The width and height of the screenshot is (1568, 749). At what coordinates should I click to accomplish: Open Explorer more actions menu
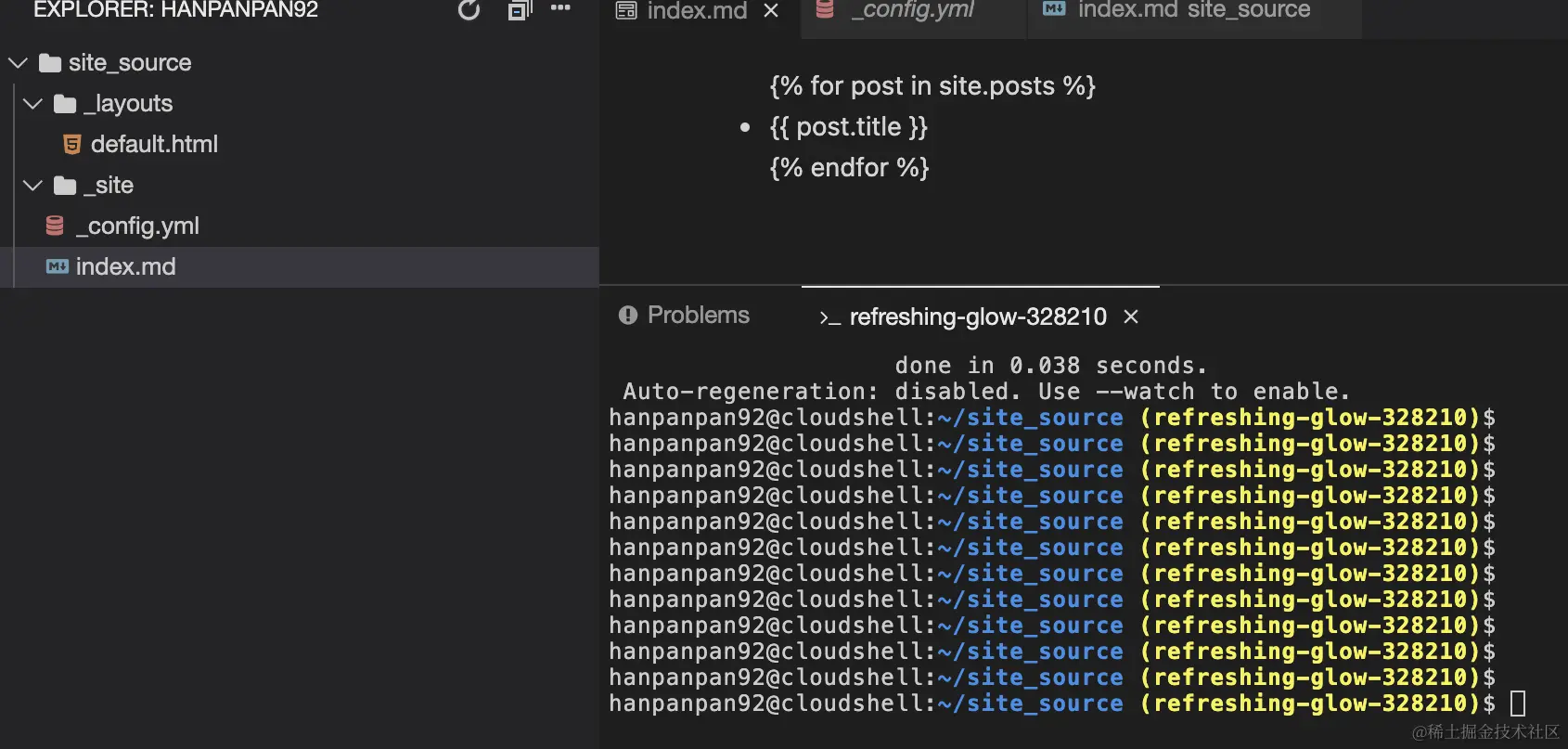[560, 8]
